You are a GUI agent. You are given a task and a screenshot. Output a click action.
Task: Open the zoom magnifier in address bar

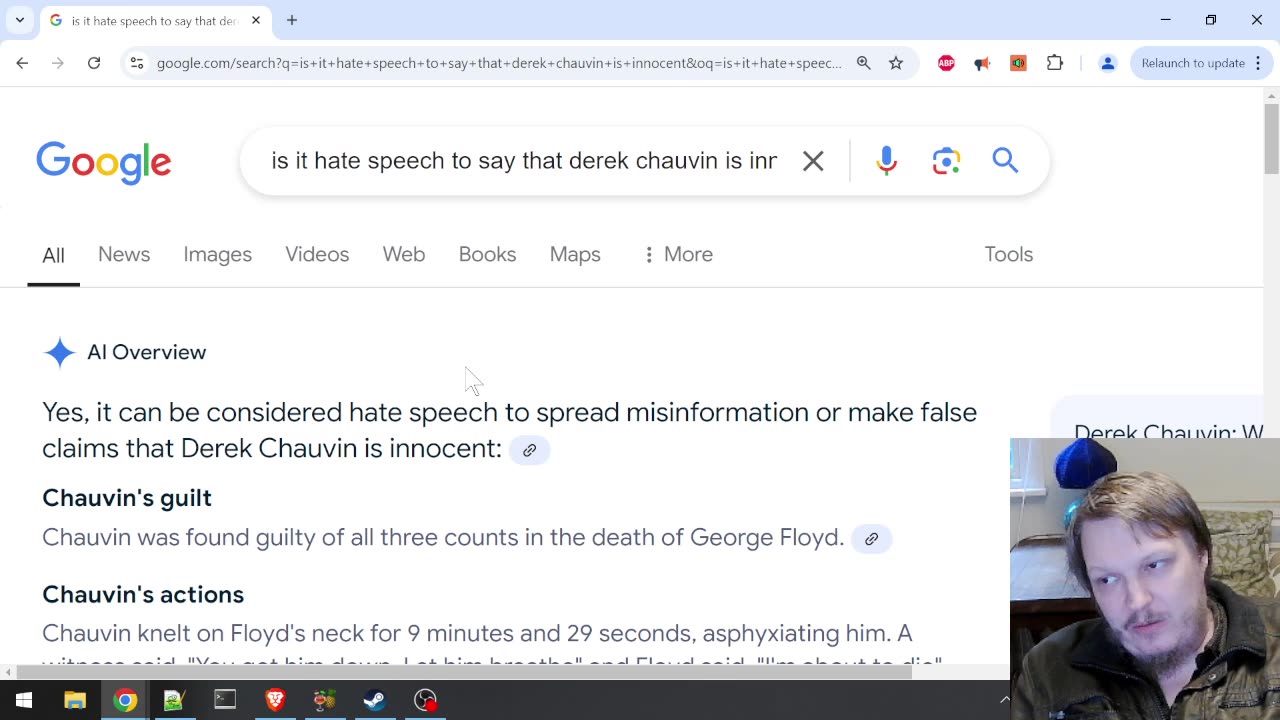[863, 63]
